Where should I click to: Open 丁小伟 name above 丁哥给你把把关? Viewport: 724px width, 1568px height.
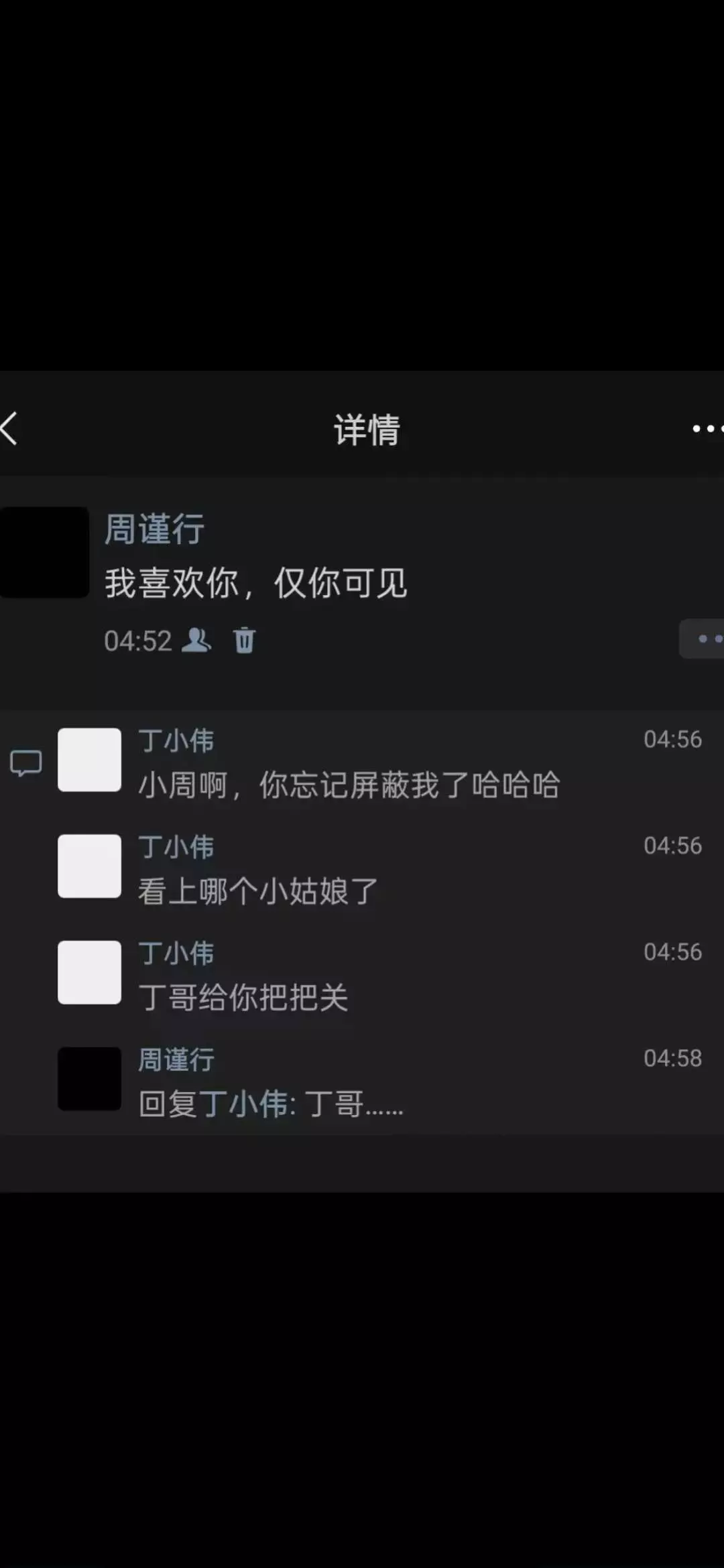(x=176, y=954)
